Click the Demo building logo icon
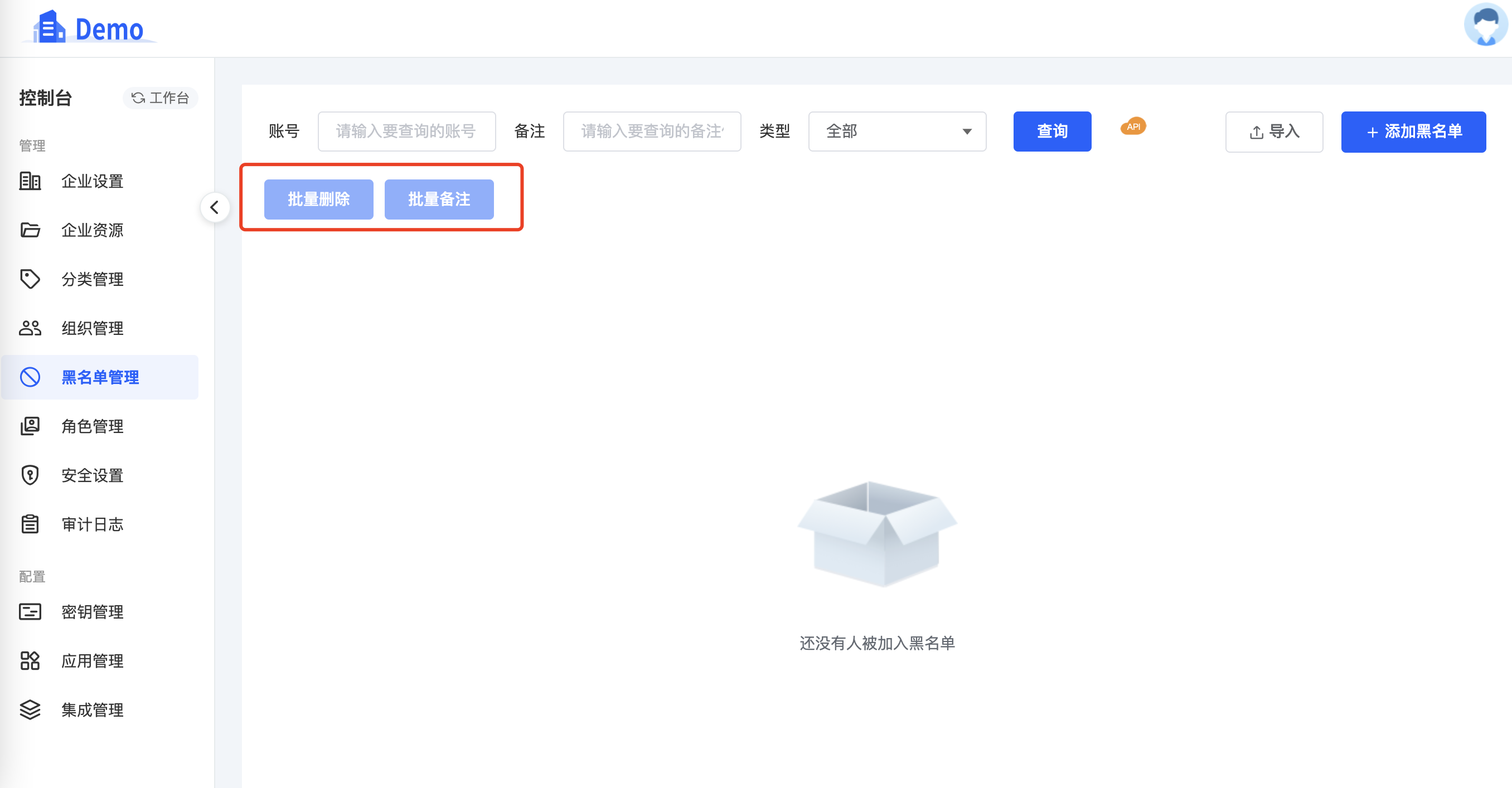Image resolution: width=1512 pixels, height=788 pixels. 49,27
